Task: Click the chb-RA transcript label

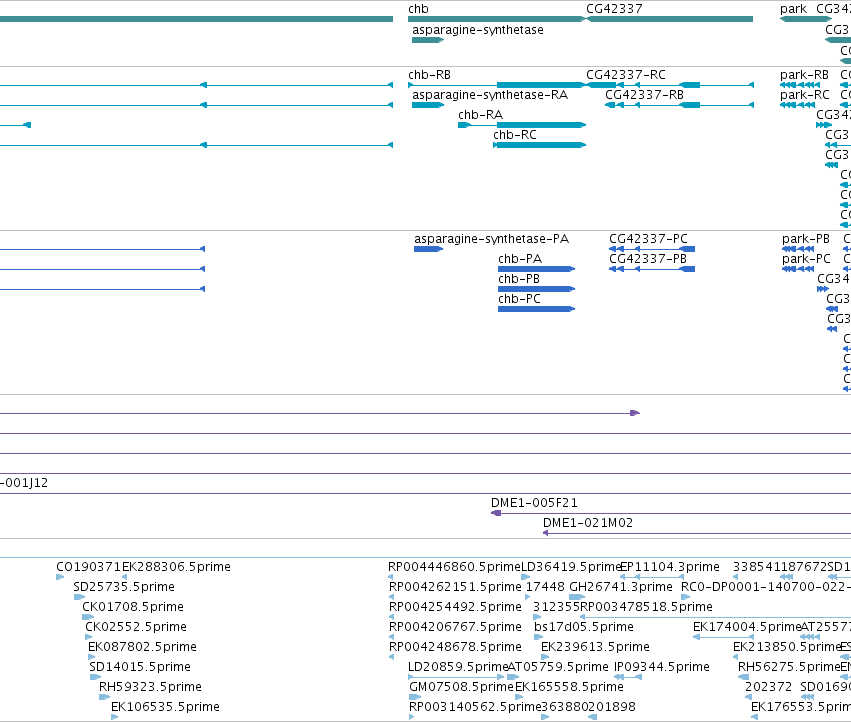Action: click(x=480, y=115)
